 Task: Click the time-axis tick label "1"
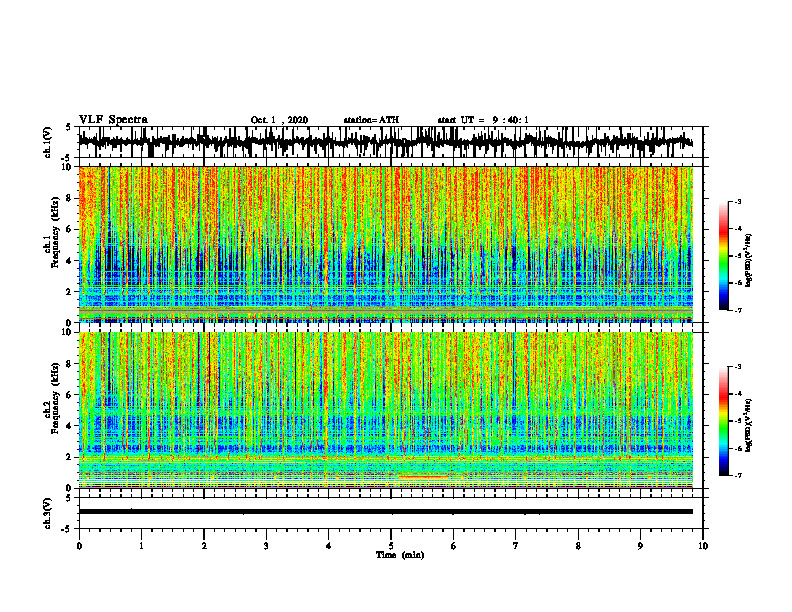click(141, 546)
